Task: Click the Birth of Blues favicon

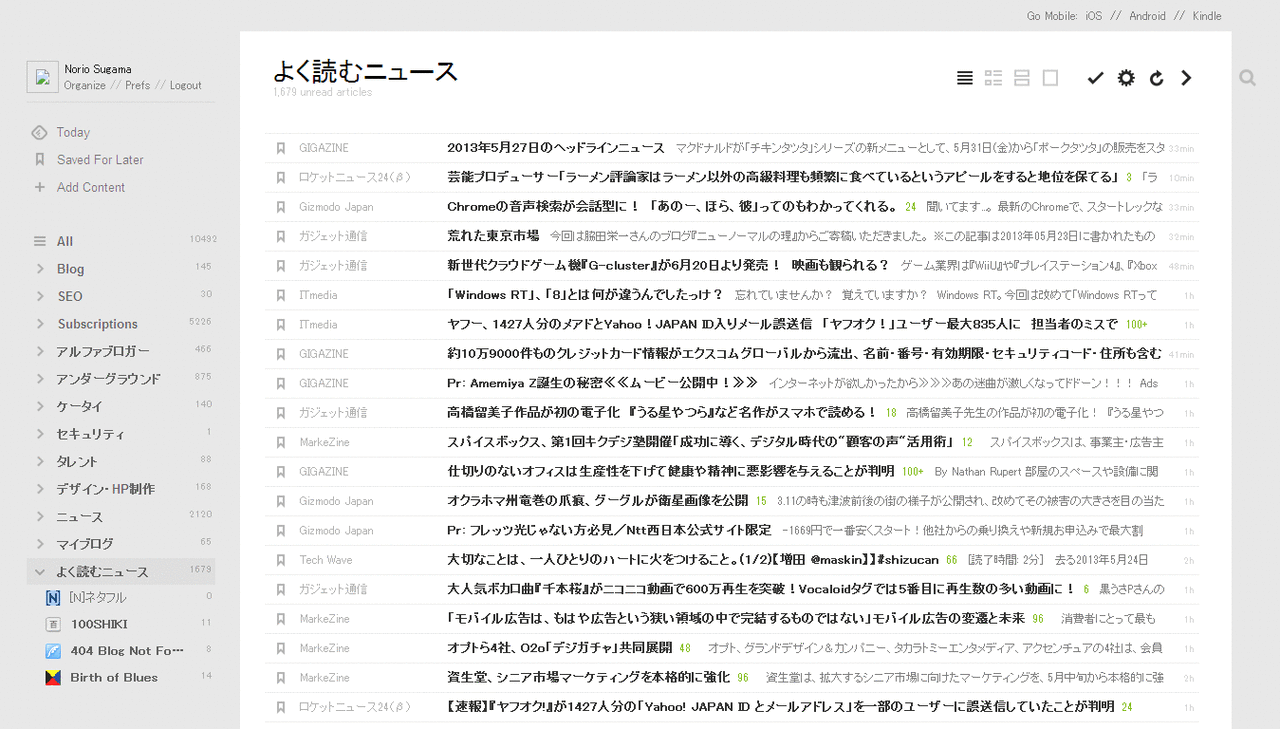Action: [53, 677]
